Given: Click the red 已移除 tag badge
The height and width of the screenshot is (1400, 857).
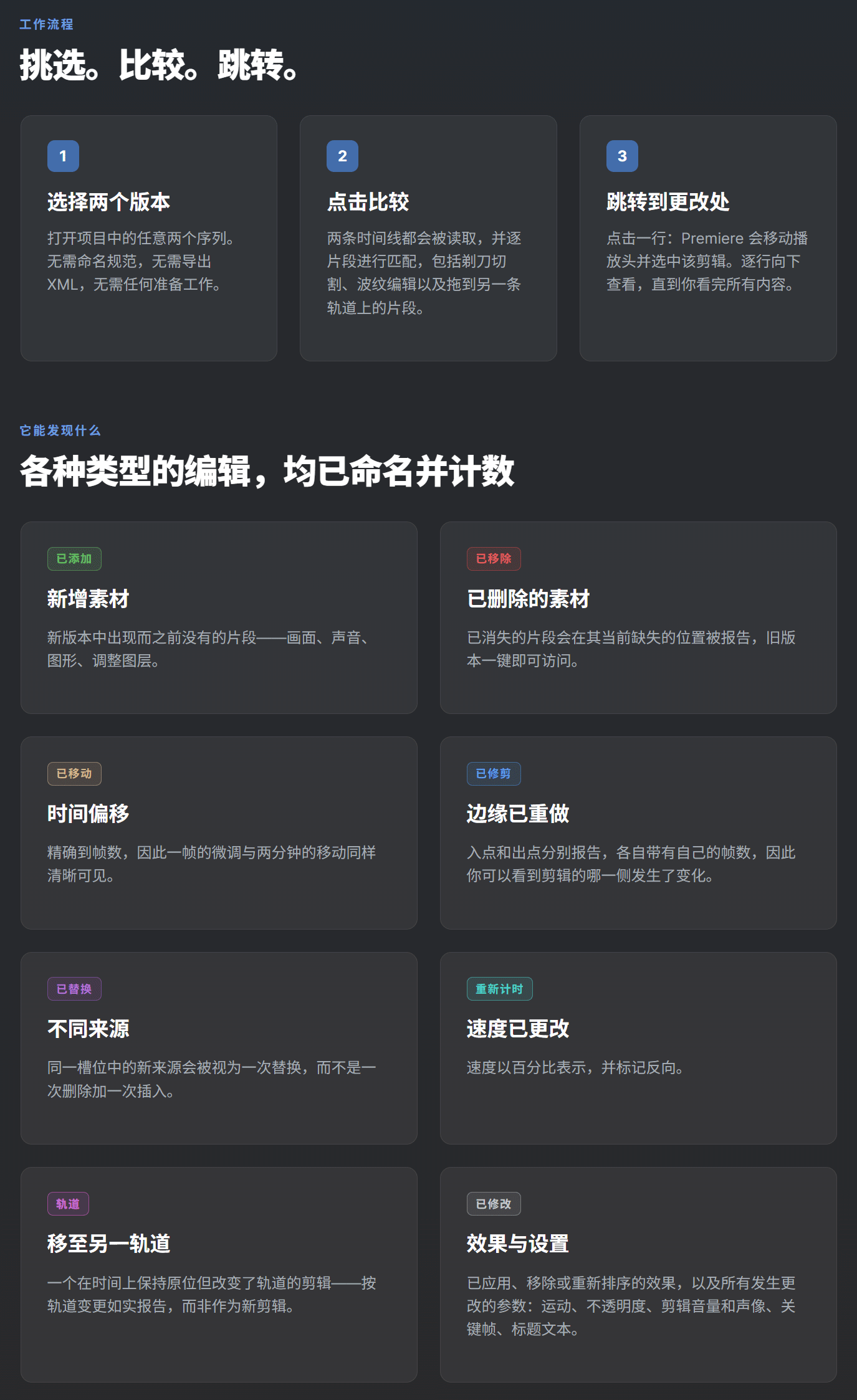Looking at the screenshot, I should [494, 559].
